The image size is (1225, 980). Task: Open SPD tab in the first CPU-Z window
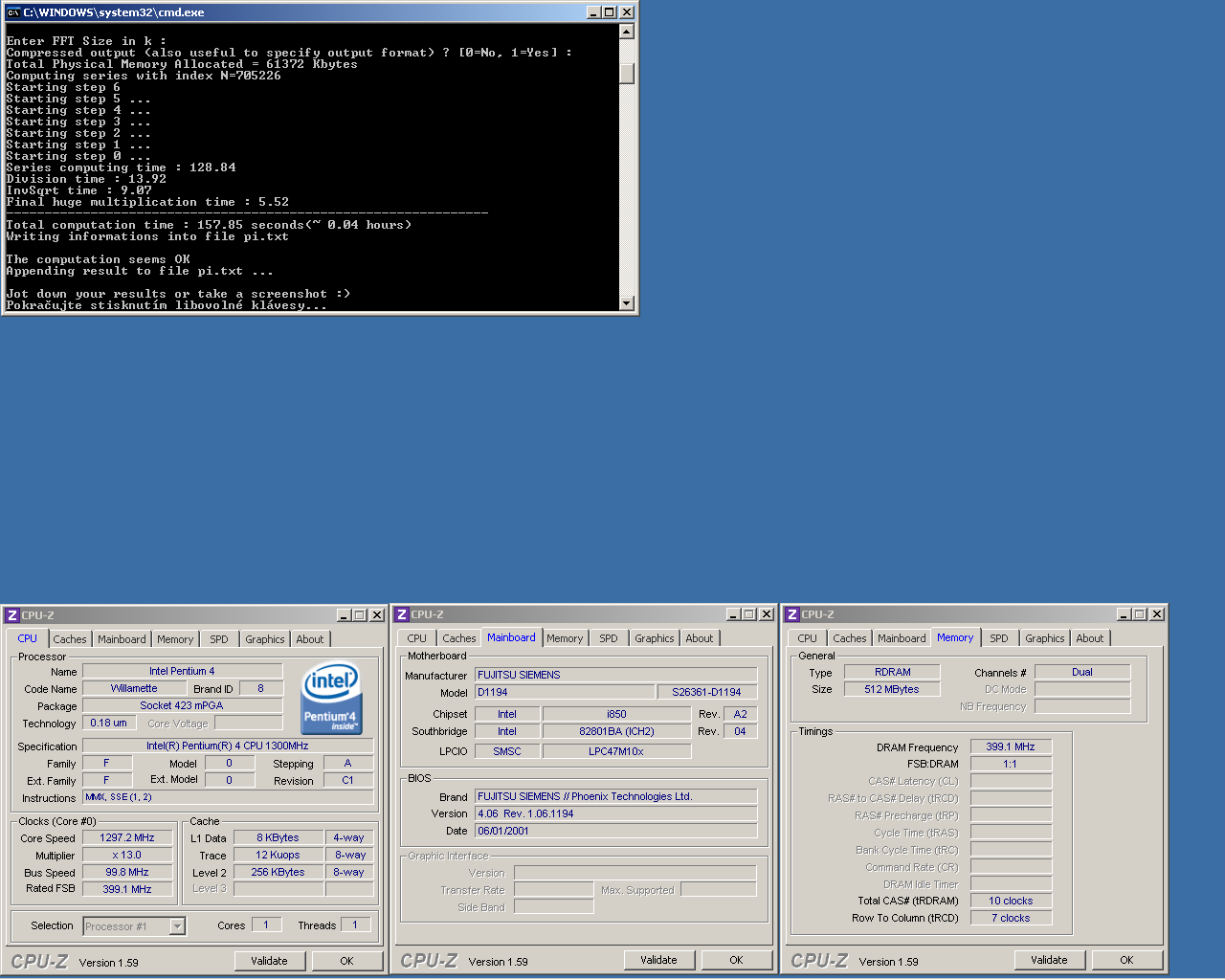(x=219, y=639)
